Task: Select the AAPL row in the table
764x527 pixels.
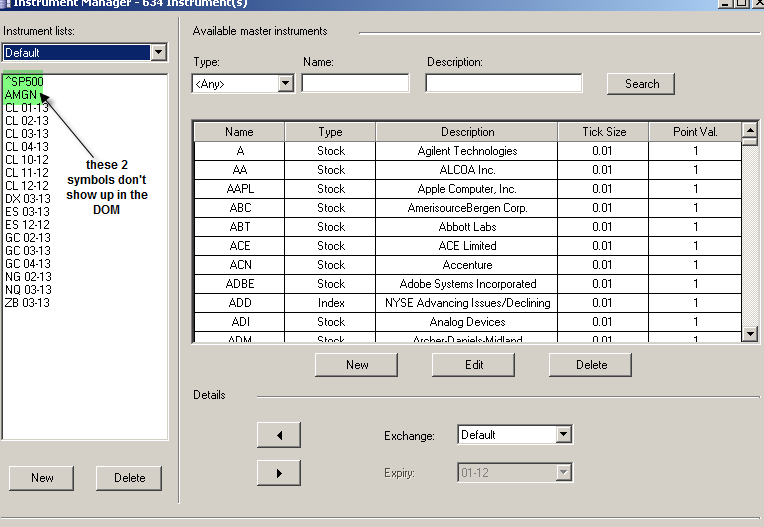Action: pos(468,189)
